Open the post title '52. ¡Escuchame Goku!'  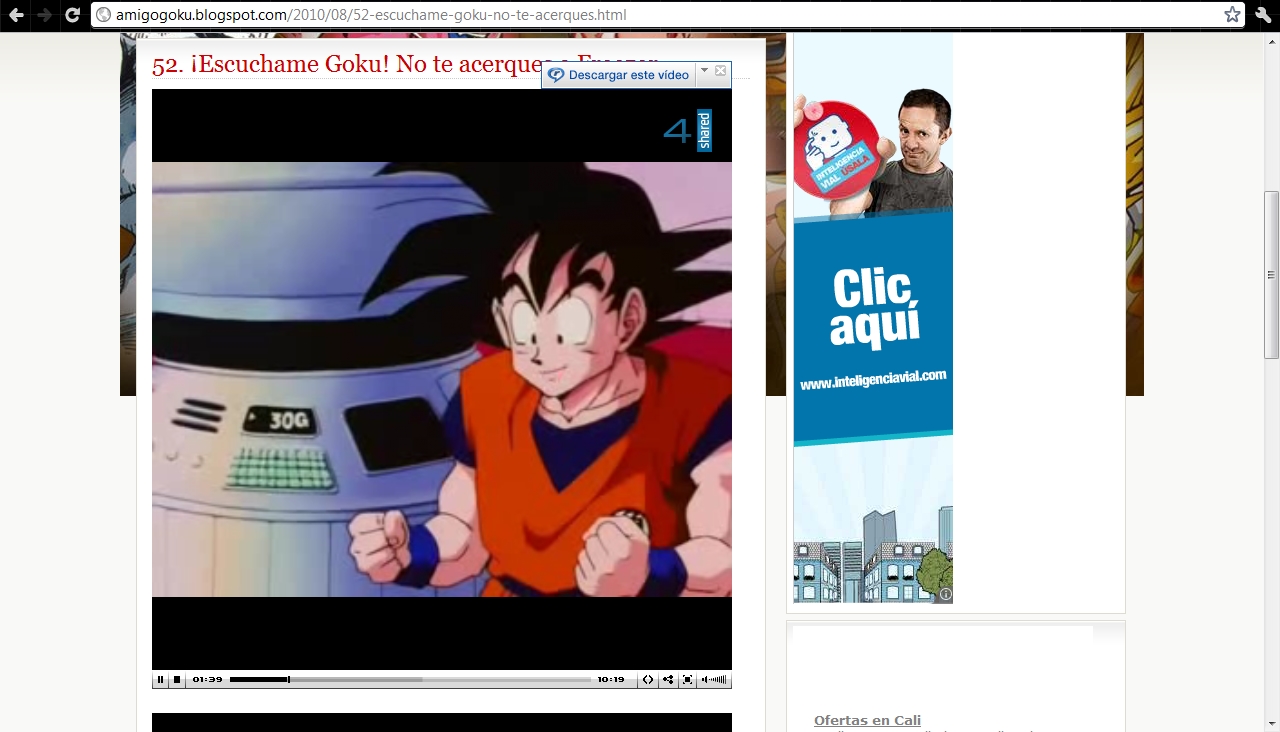pos(405,64)
